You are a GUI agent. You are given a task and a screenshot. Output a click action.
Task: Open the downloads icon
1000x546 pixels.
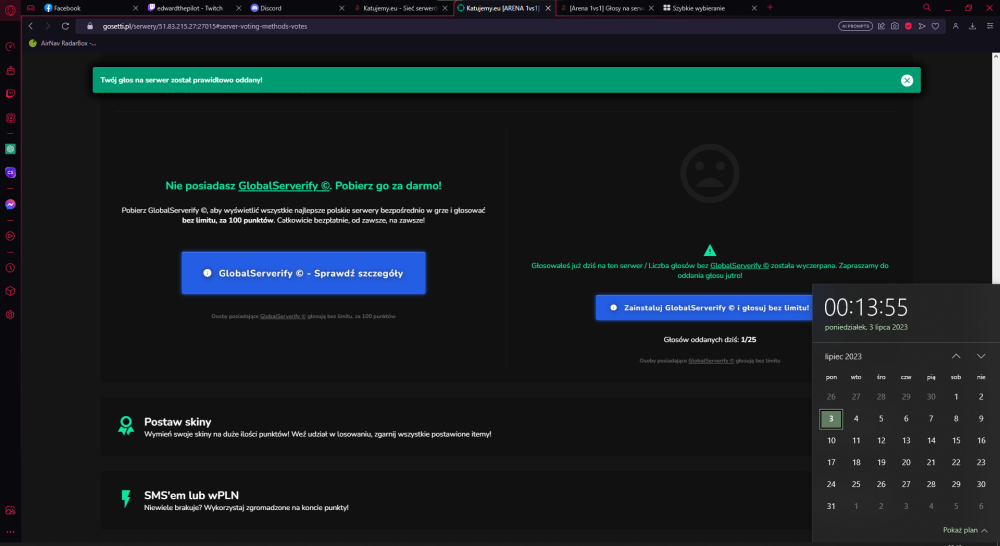[973, 26]
